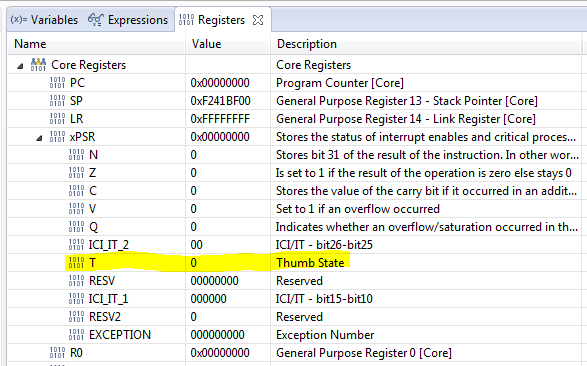This screenshot has height=366, width=587.
Task: Click the Core Registers group icon
Action: [38, 64]
